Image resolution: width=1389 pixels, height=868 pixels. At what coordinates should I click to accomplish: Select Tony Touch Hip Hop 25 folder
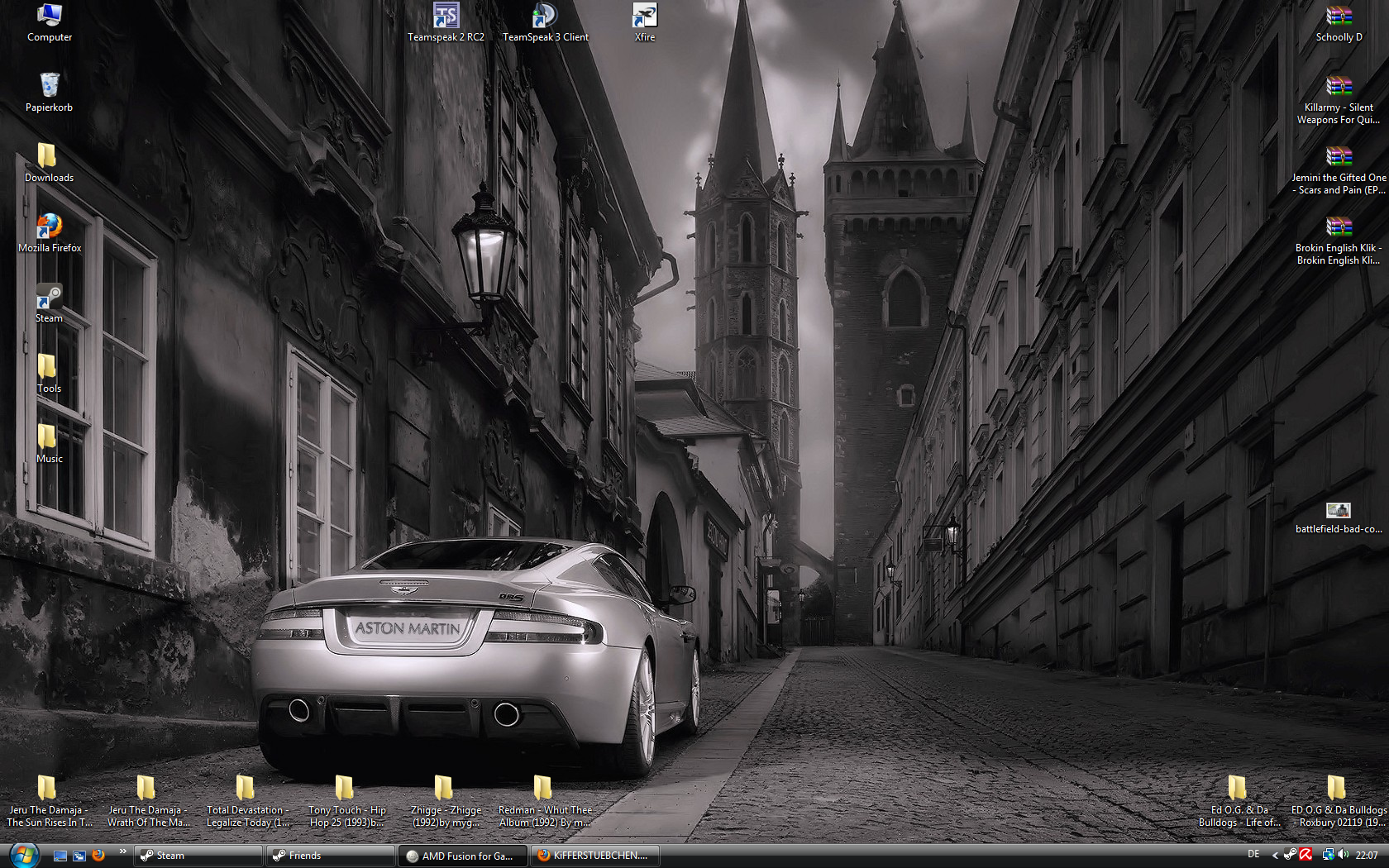(346, 802)
